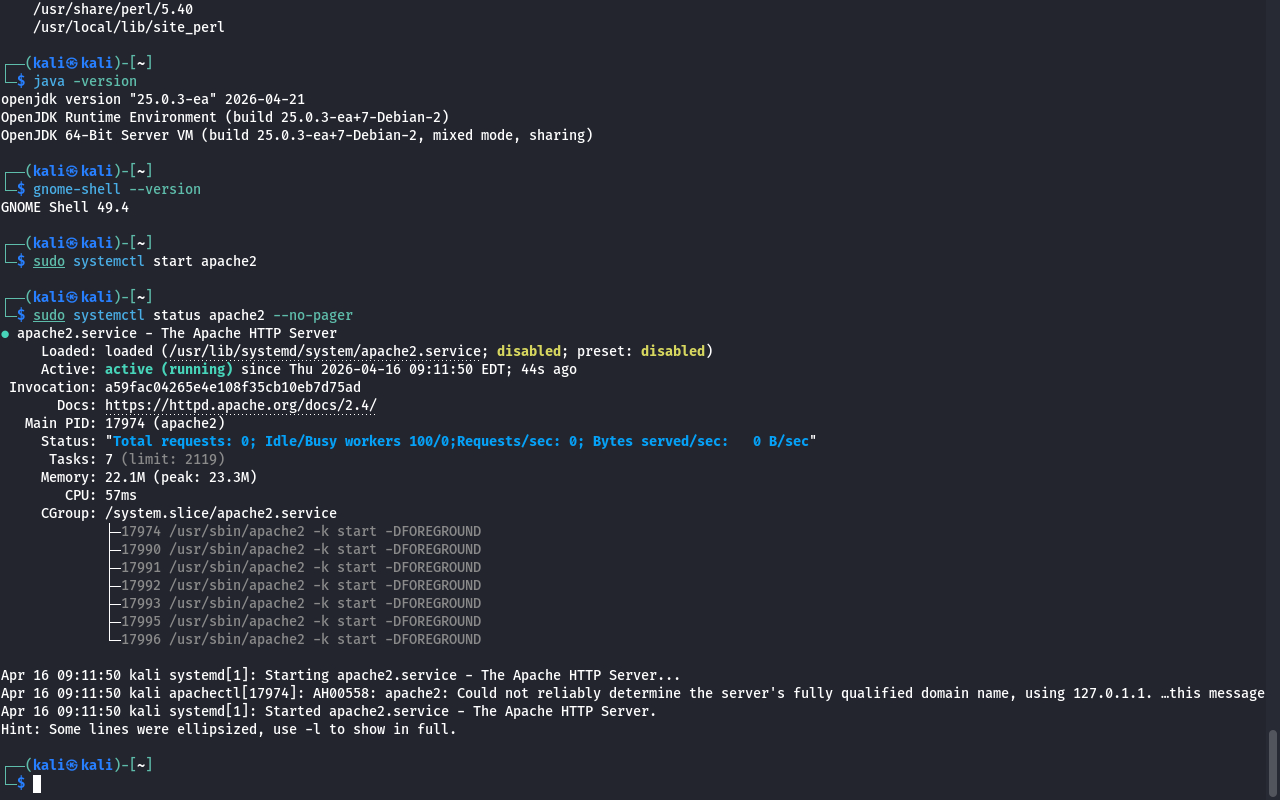The image size is (1280, 800).
Task: Click the Invocation ID a59fac04265e4e108f35cb10eb7d75ad
Action: (x=232, y=387)
